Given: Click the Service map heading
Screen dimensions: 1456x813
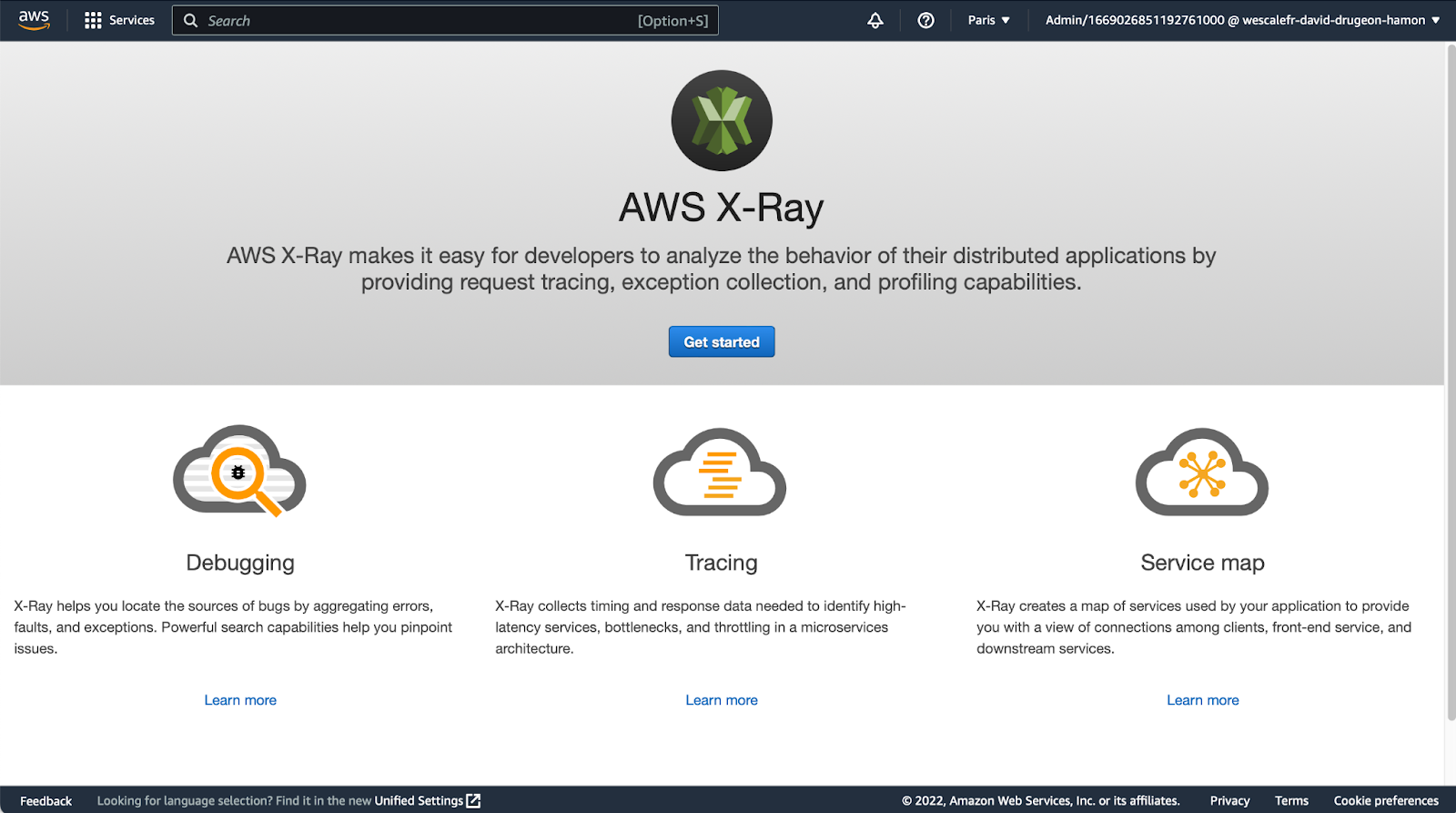Looking at the screenshot, I should click(x=1203, y=563).
